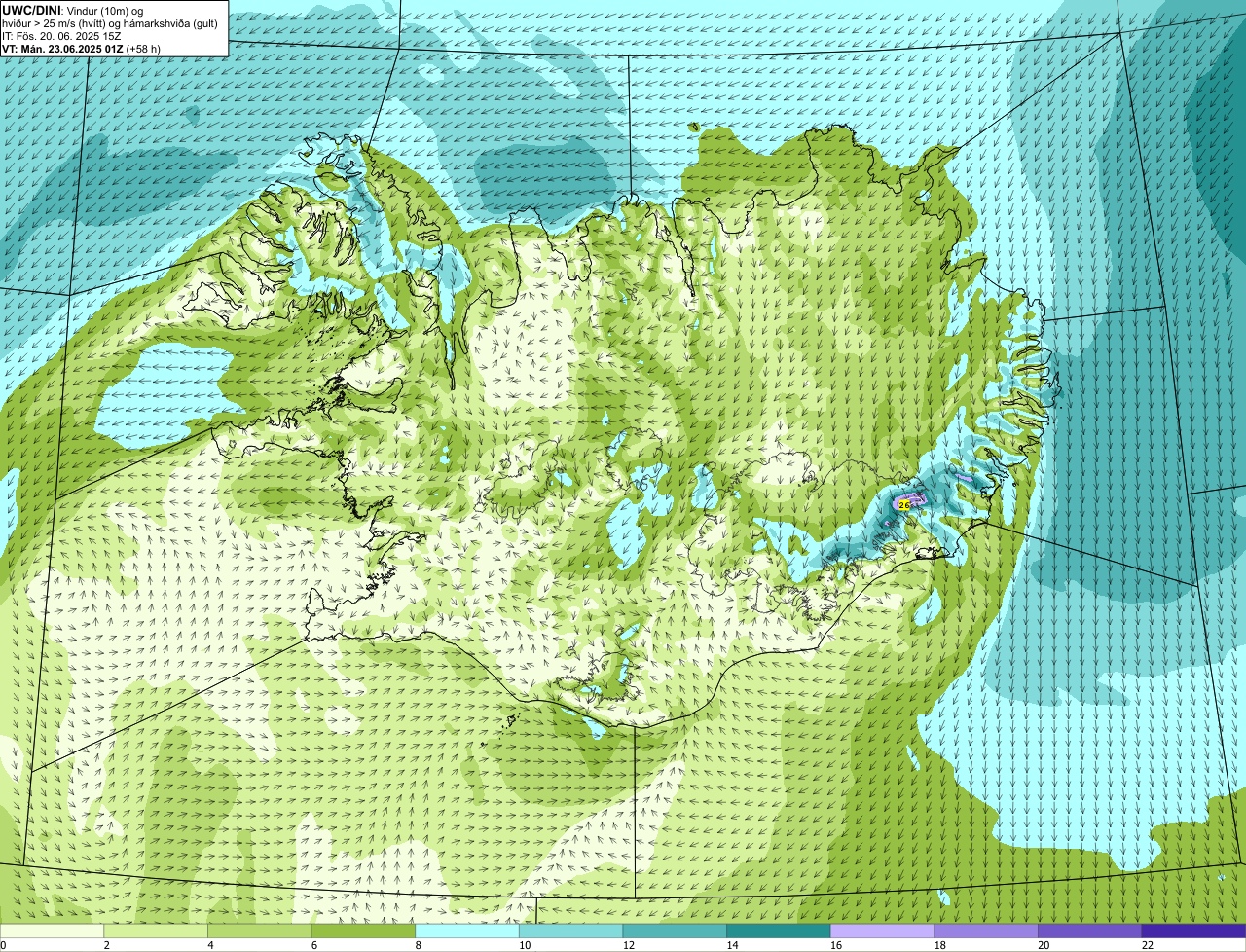
Task: Click the legend label '6'
Action: click(313, 945)
